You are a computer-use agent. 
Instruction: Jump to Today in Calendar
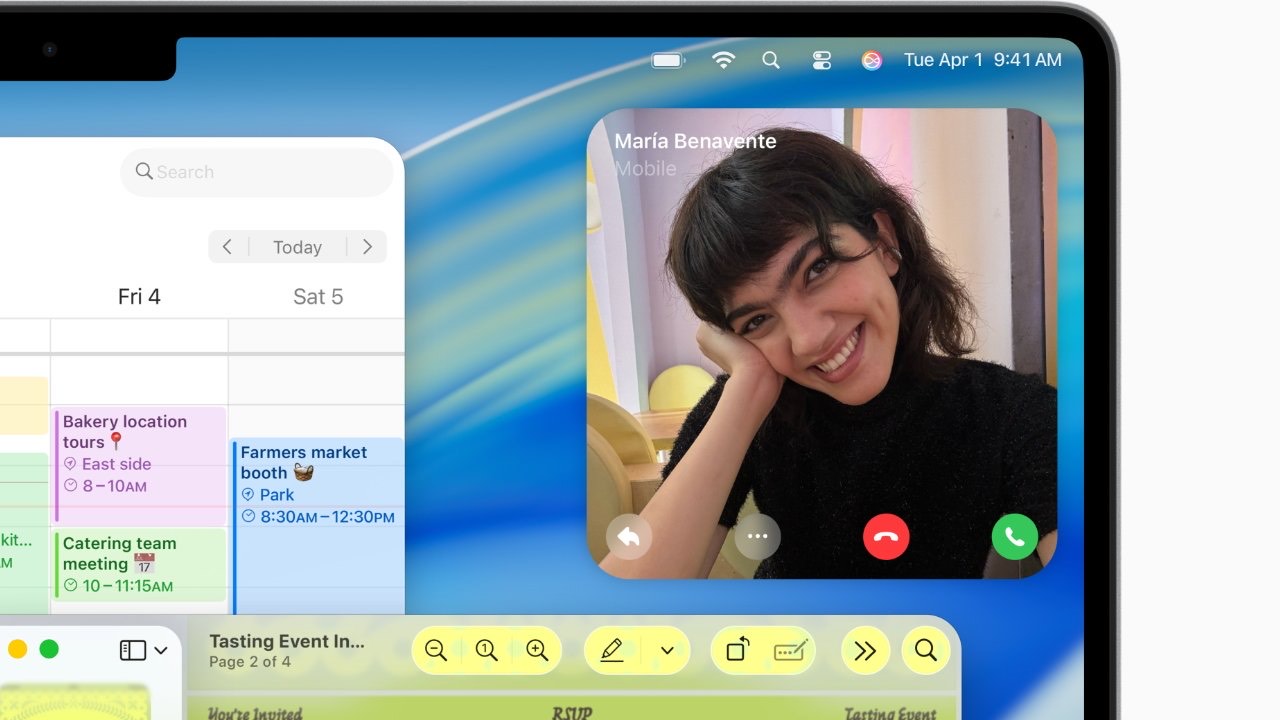pos(297,247)
